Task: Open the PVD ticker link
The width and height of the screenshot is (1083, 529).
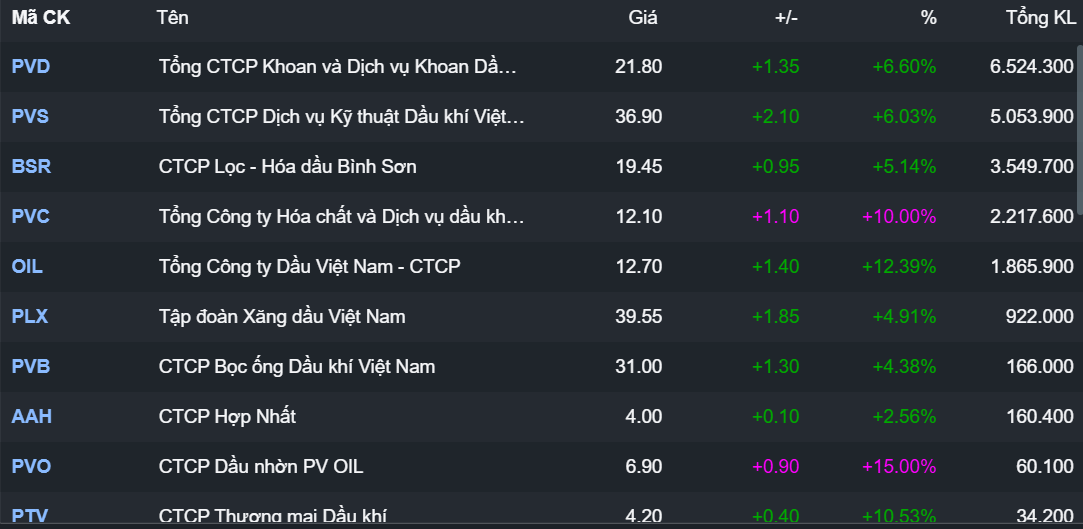Action: coord(31,67)
